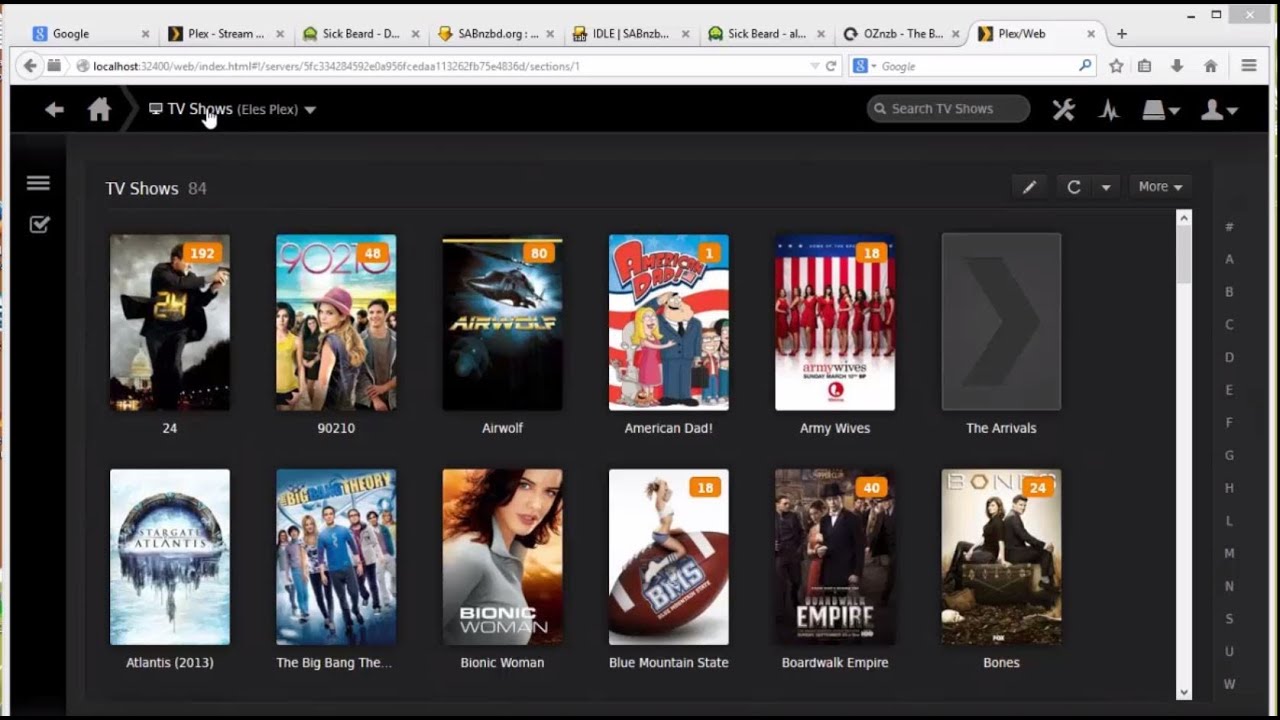This screenshot has width=1280, height=720.
Task: Open The Arrivals placeholder poster
Action: point(1001,323)
